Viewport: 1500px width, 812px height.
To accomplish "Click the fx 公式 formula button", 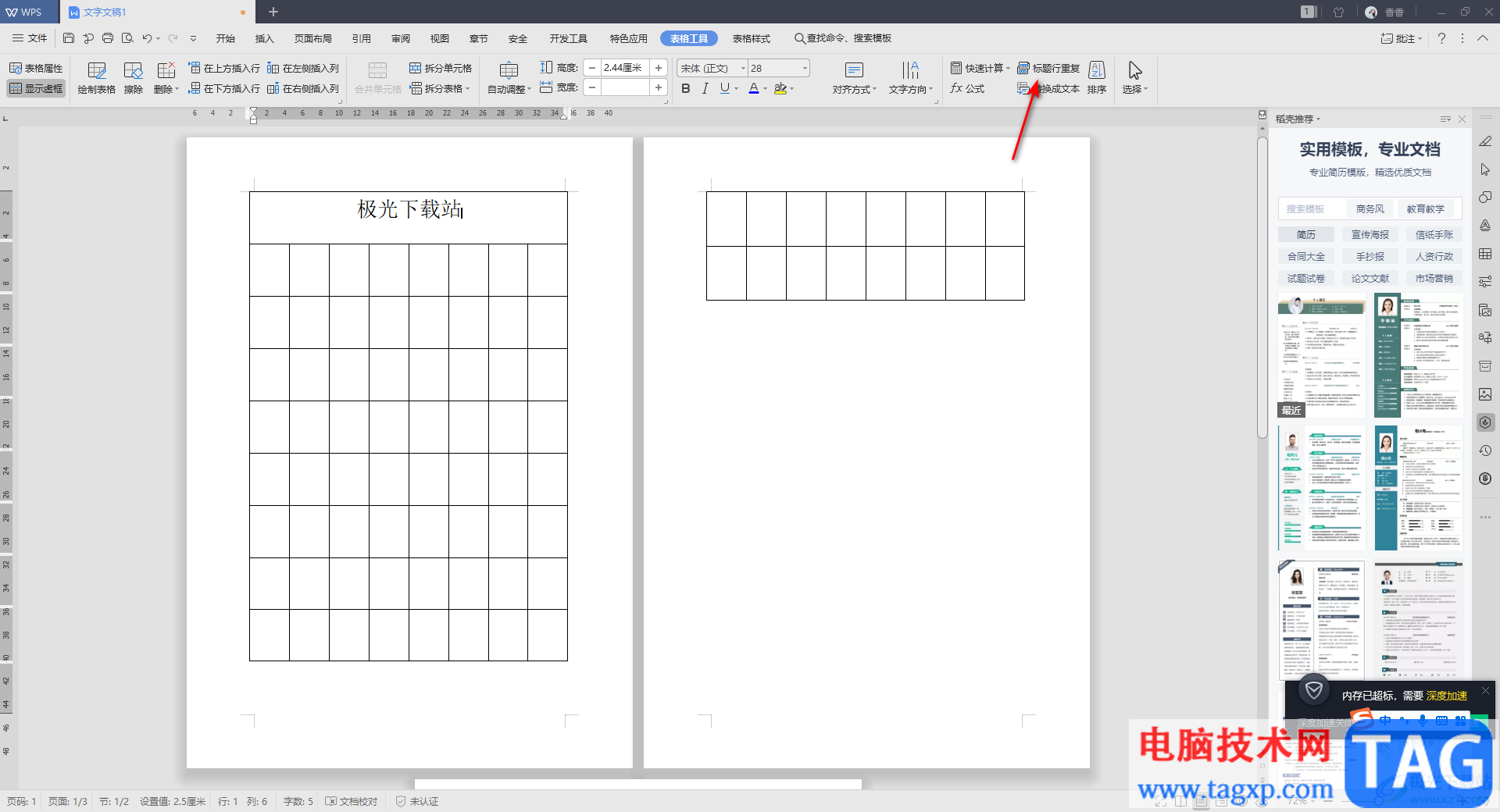I will (967, 88).
